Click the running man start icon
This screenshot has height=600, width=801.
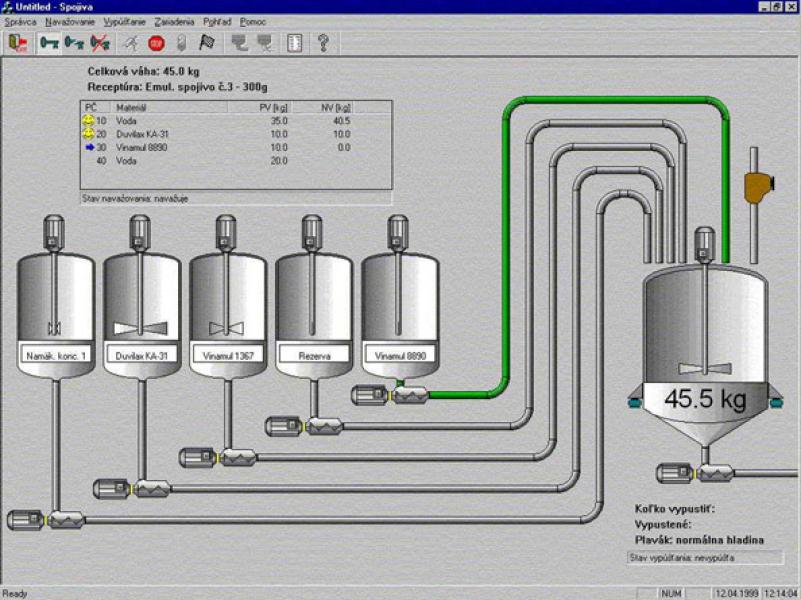131,43
